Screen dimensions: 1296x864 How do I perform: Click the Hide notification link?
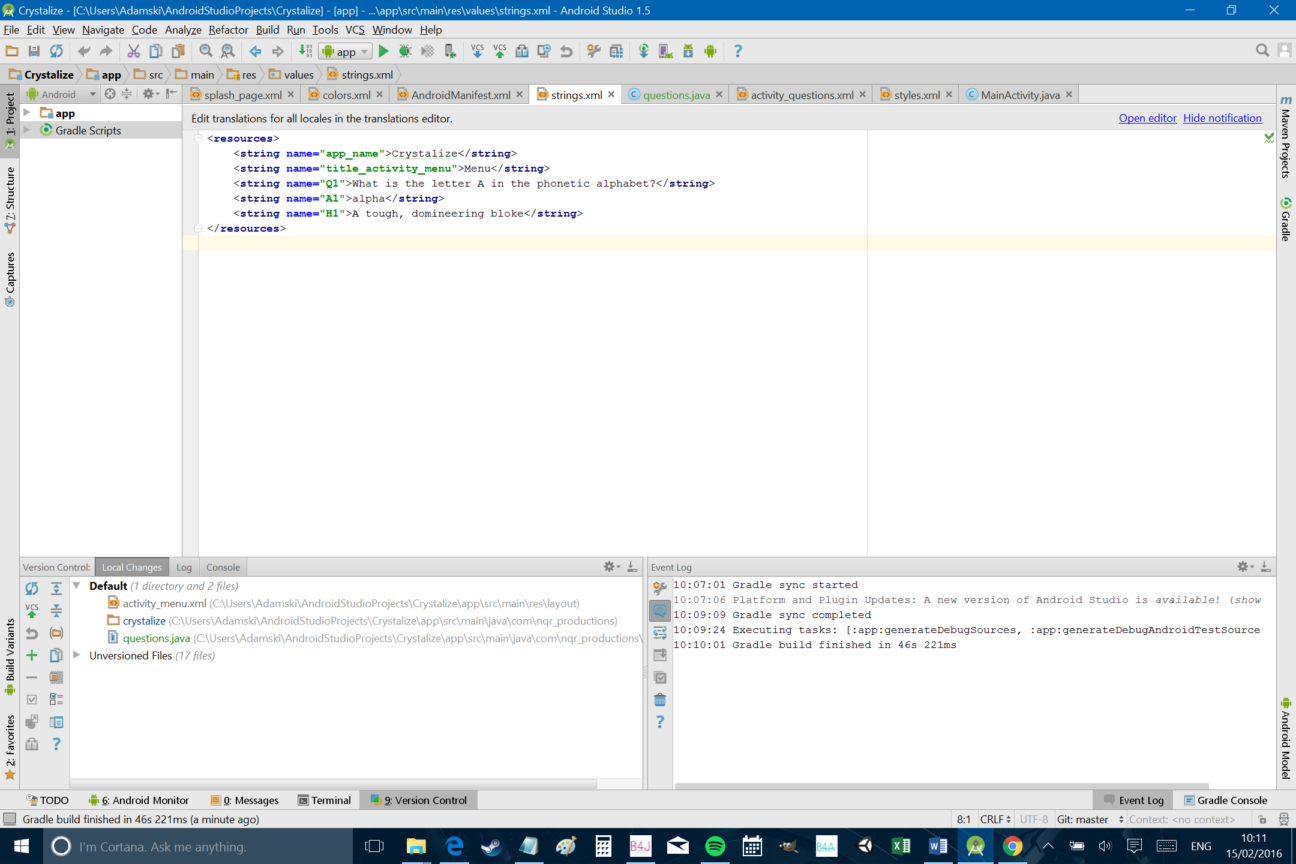pos(1222,117)
